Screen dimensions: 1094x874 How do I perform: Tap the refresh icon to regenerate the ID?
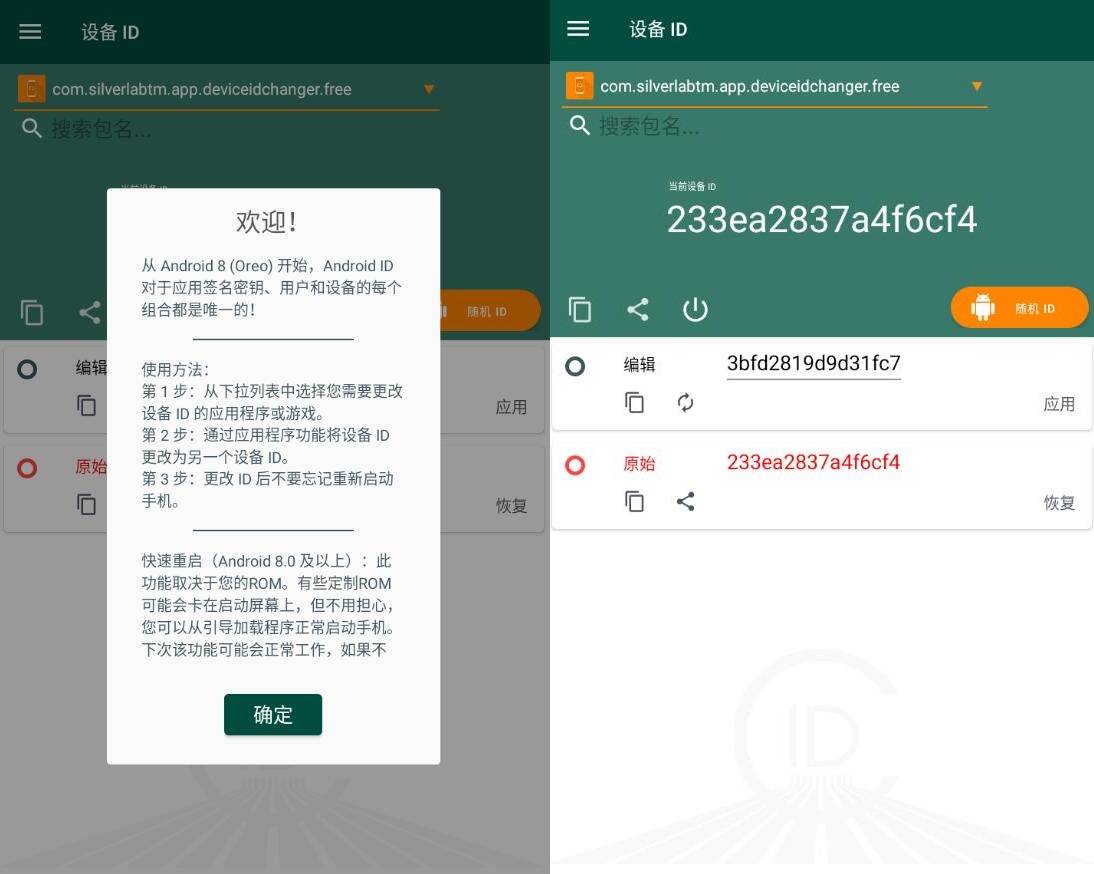click(685, 402)
